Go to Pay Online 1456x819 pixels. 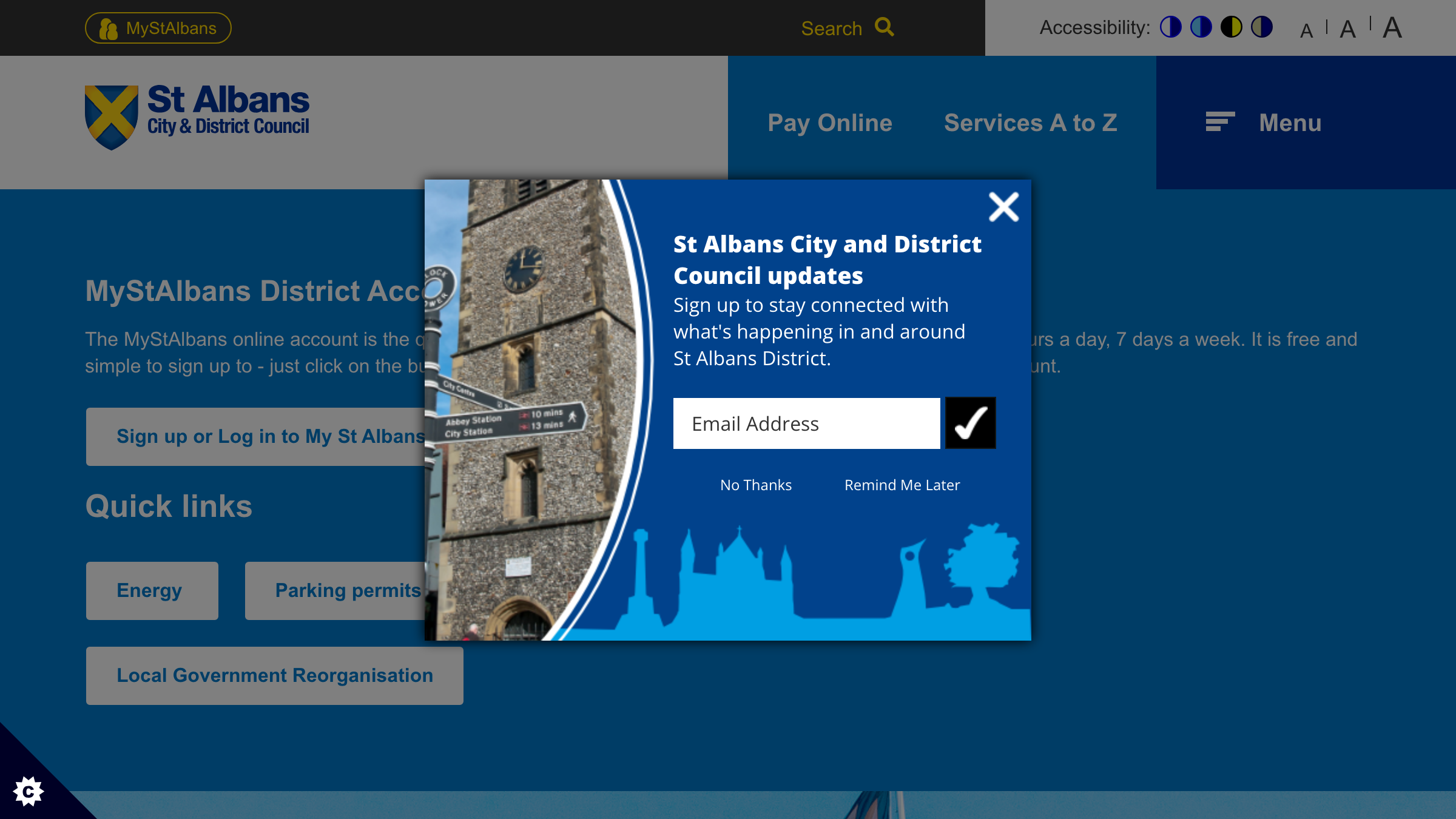pos(830,123)
